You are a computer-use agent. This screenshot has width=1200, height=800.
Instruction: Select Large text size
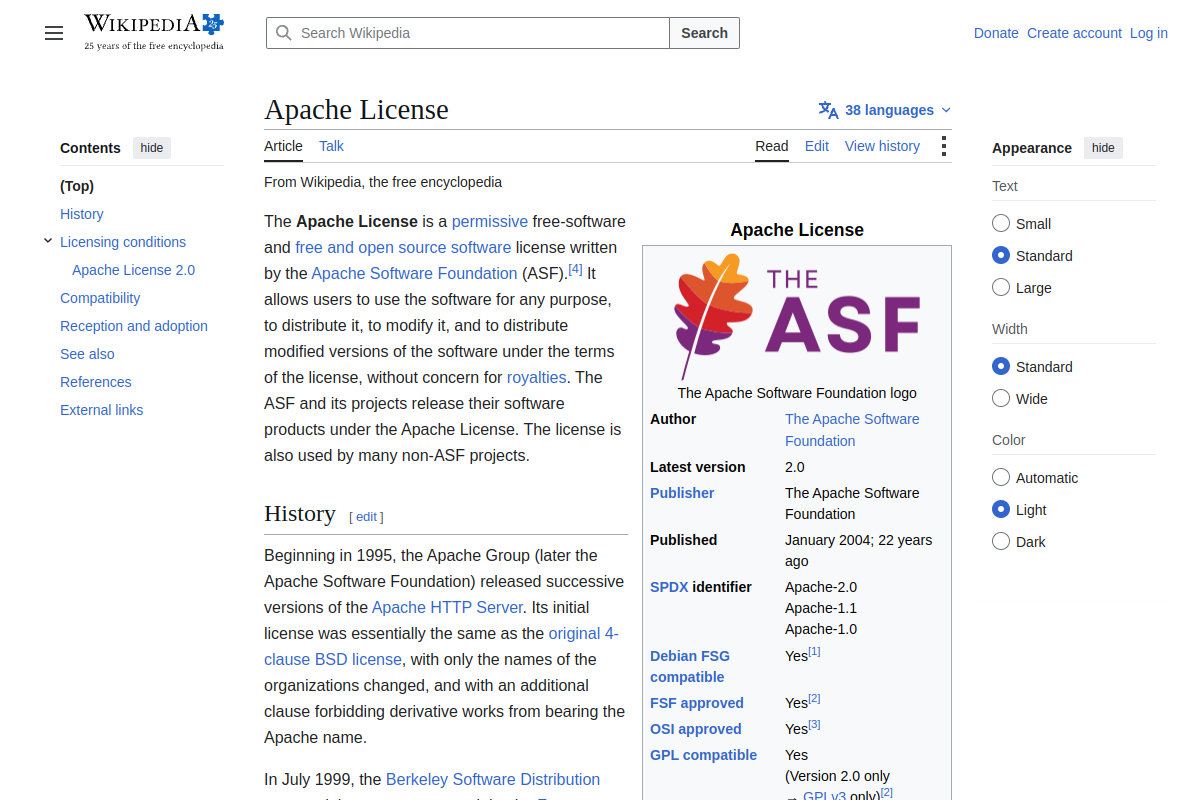[1001, 287]
